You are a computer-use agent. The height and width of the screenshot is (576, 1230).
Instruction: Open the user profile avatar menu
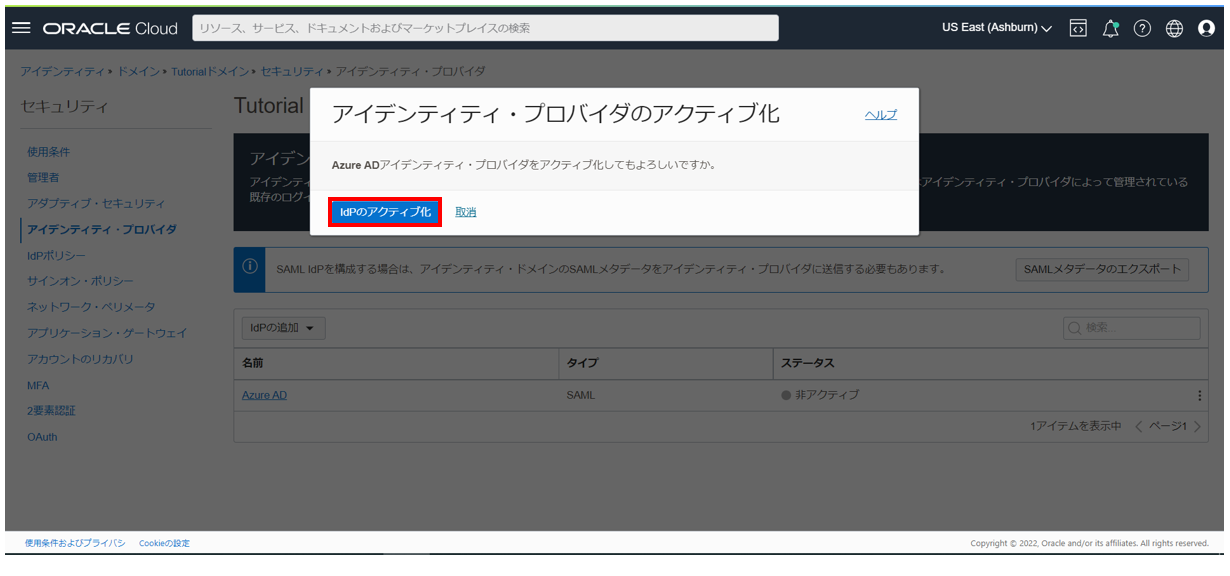(1206, 28)
